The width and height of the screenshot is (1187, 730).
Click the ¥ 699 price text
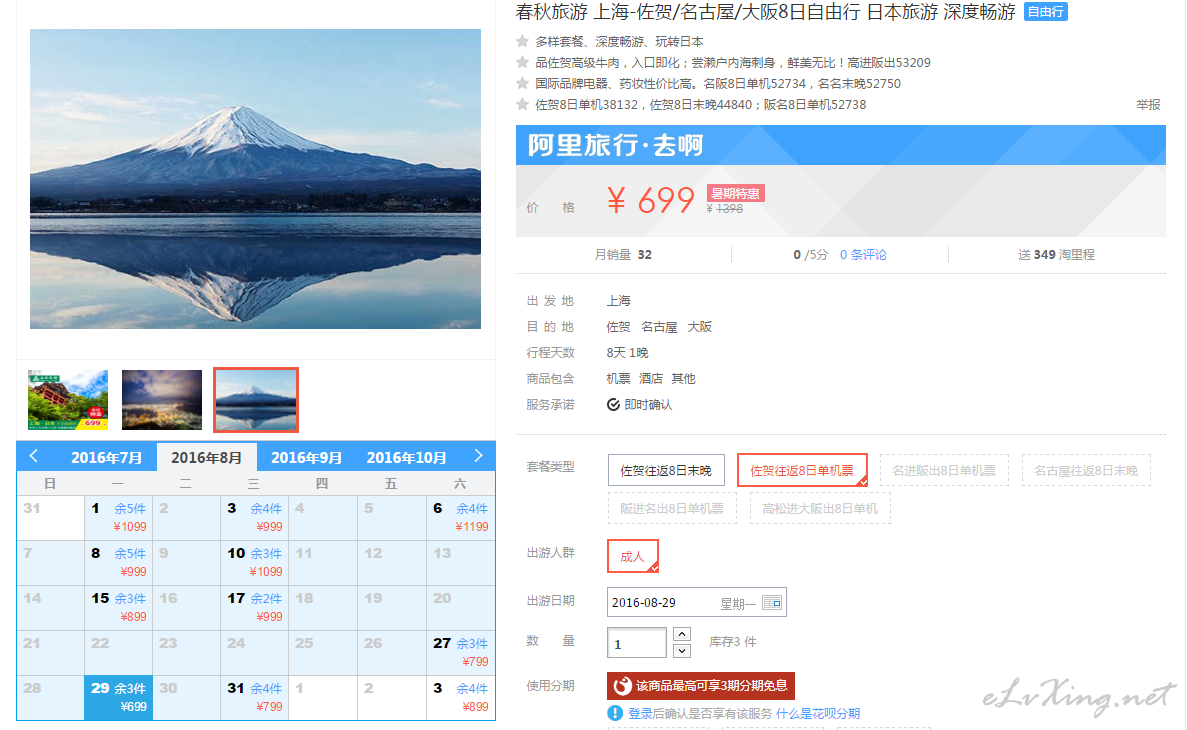click(650, 200)
